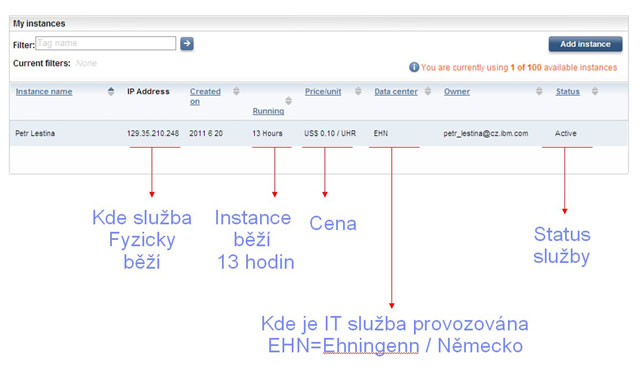Click the Running column header link
This screenshot has width=640, height=380.
click(268, 111)
